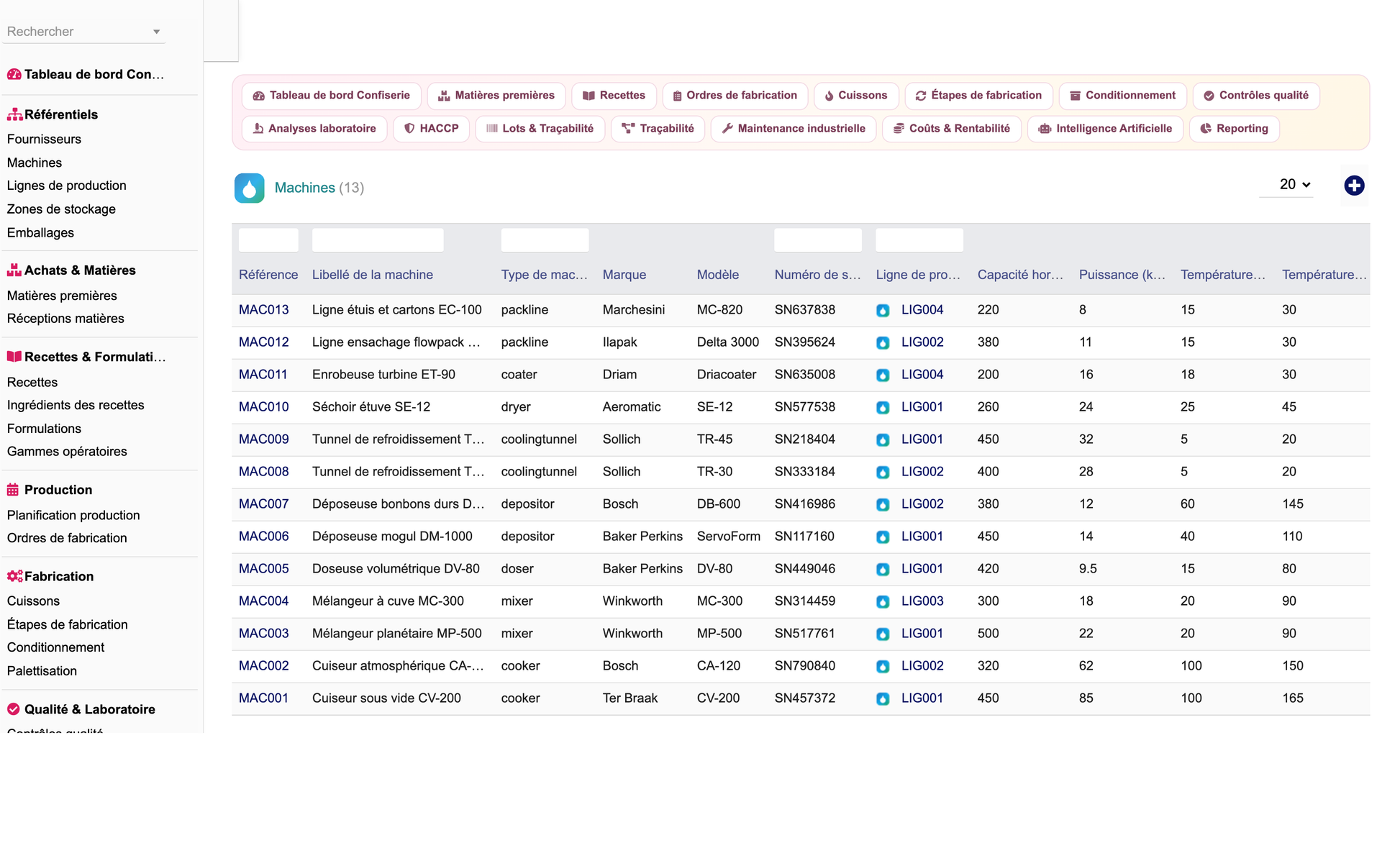This screenshot has height=866, width=1400.
Task: Click the Machines list title
Action: 305,188
